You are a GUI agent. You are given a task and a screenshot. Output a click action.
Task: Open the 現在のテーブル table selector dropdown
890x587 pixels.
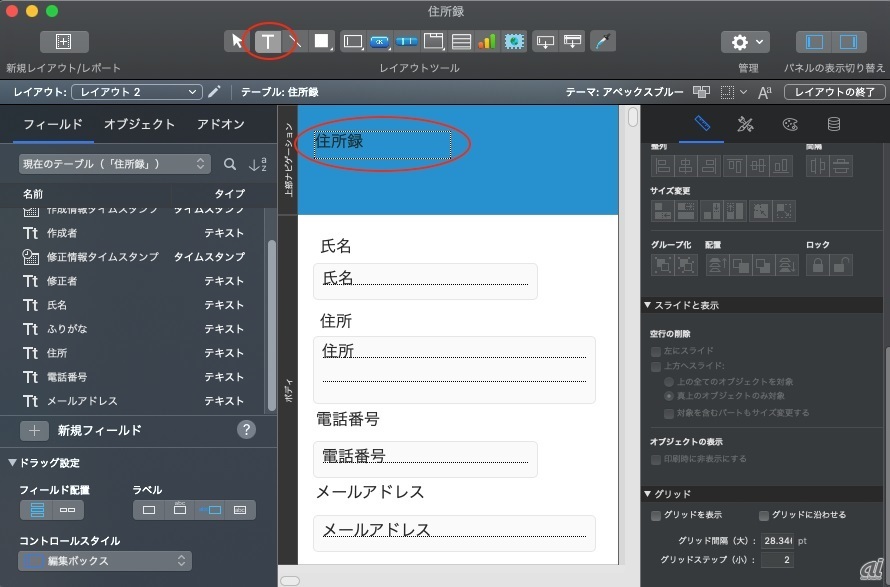pos(114,164)
